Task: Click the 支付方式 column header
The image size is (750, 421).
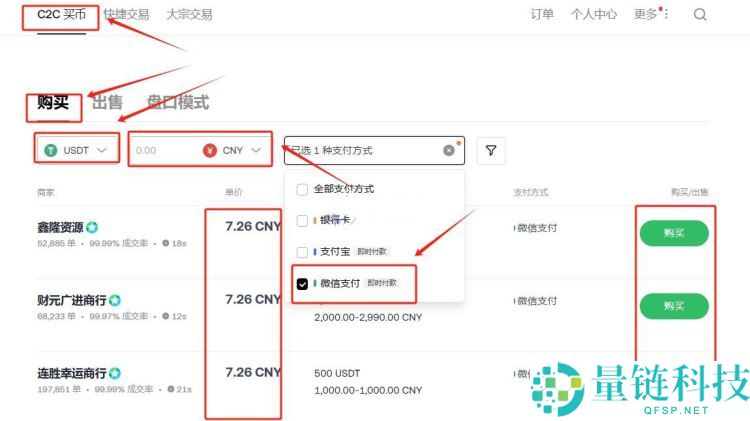Action: 530,192
